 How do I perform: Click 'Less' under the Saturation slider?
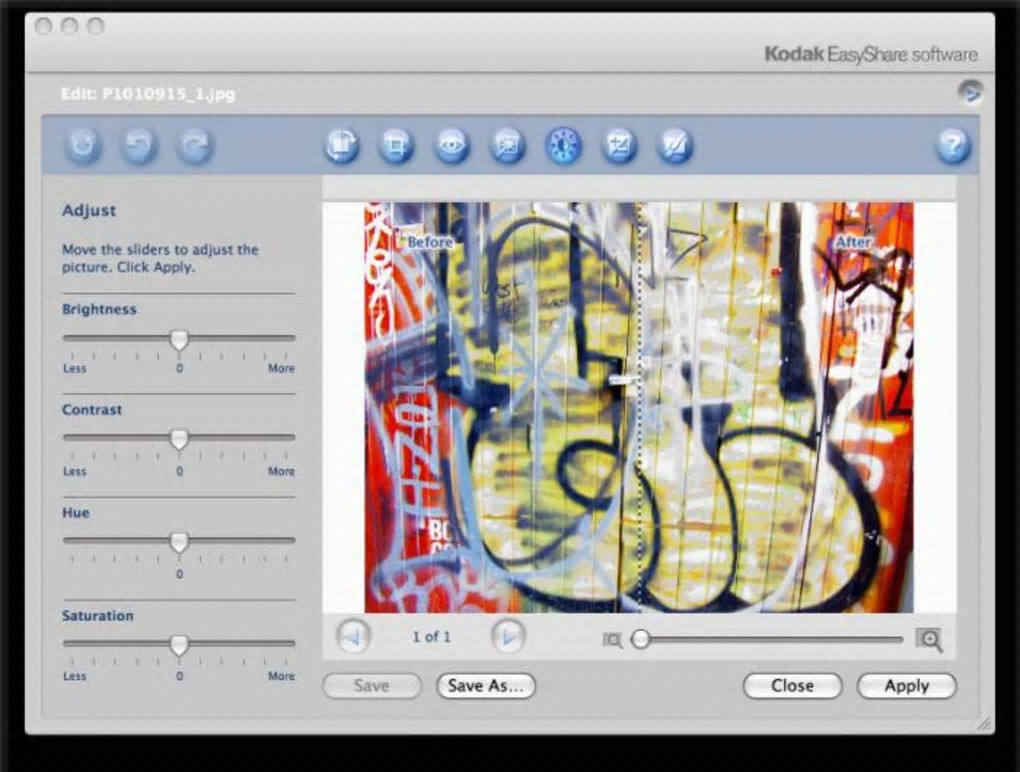tap(74, 676)
